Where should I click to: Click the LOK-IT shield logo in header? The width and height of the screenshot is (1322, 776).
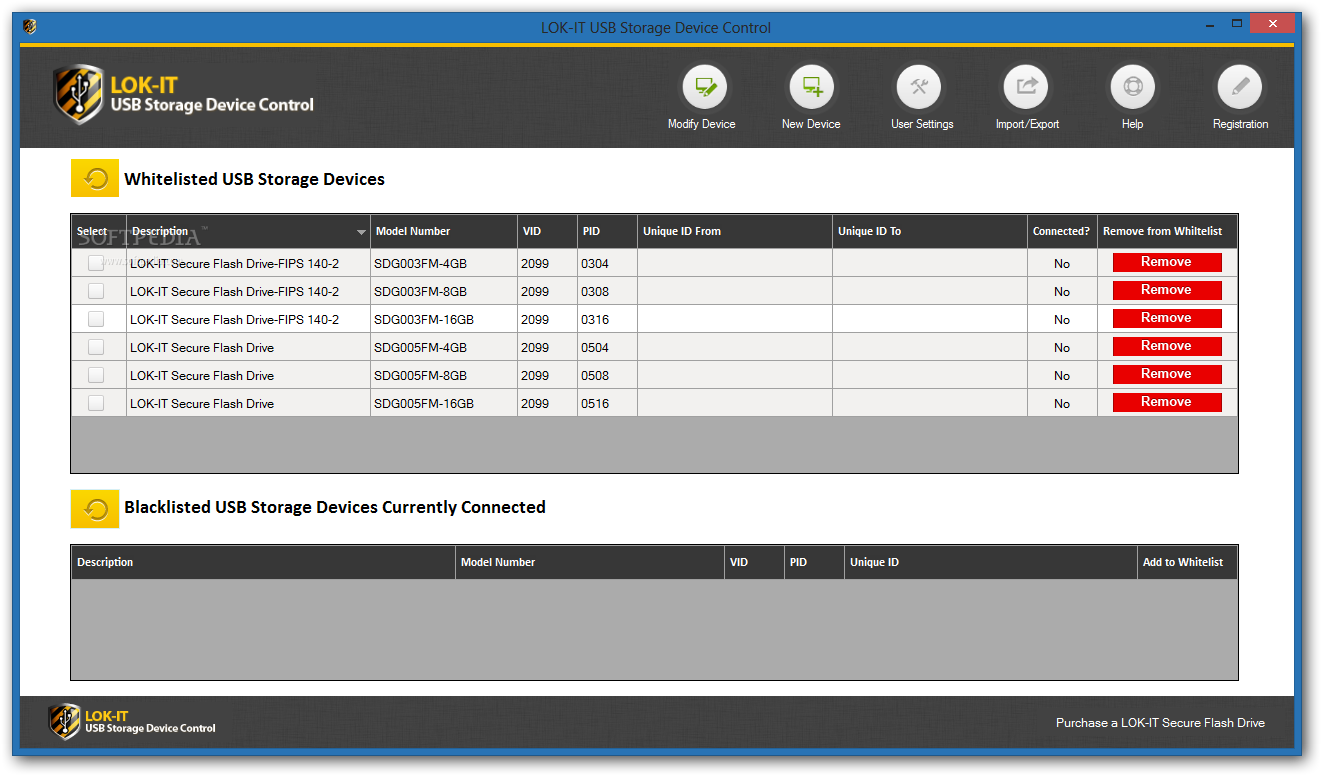coord(78,95)
